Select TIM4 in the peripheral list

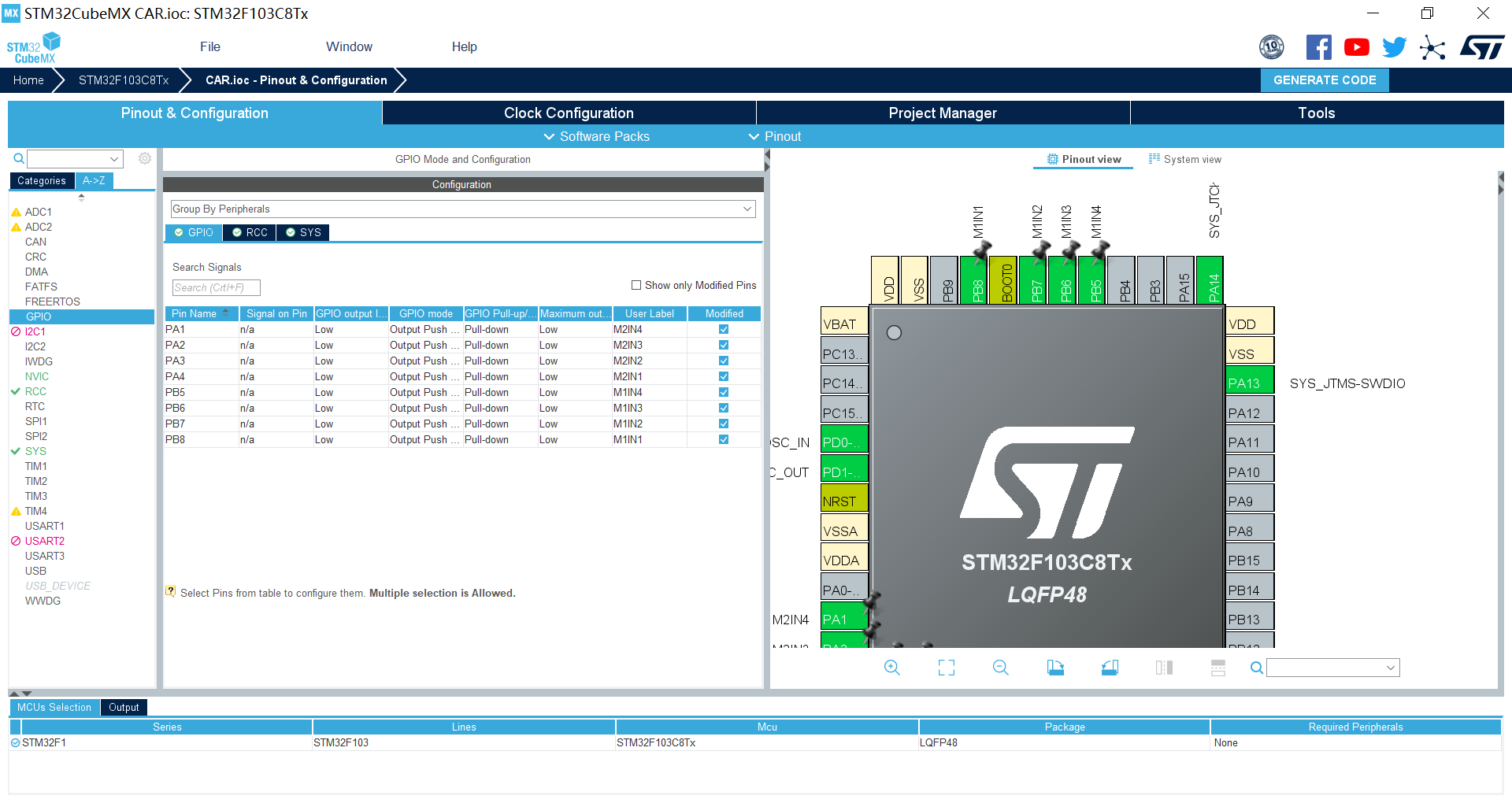(35, 511)
